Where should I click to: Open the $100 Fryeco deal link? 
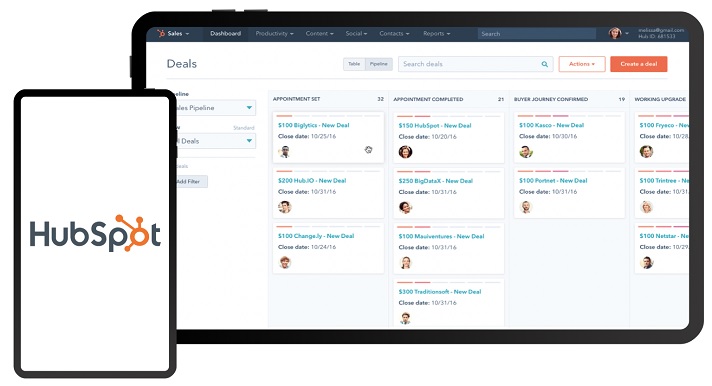(664, 125)
